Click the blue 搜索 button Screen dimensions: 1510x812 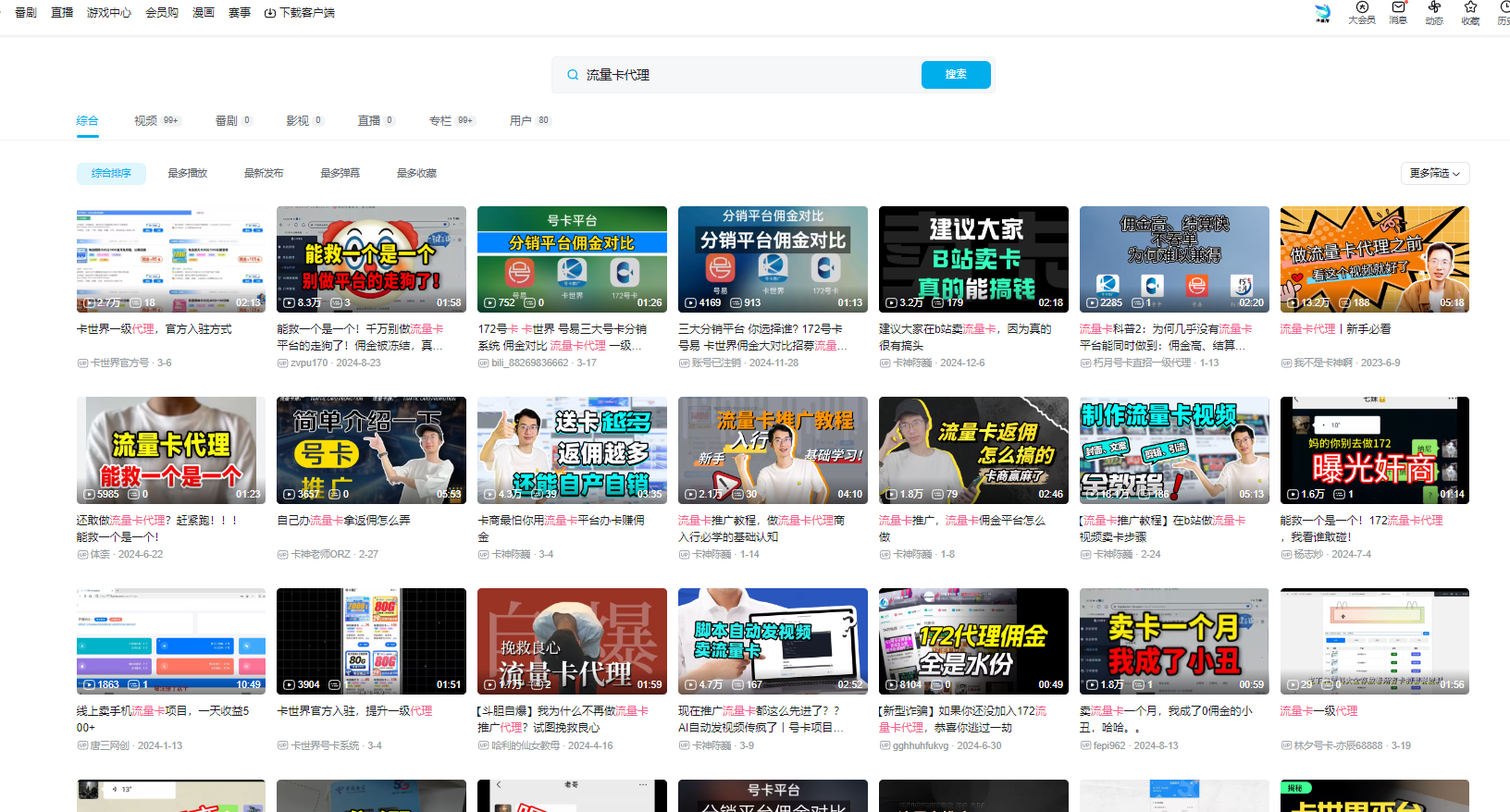(x=956, y=75)
